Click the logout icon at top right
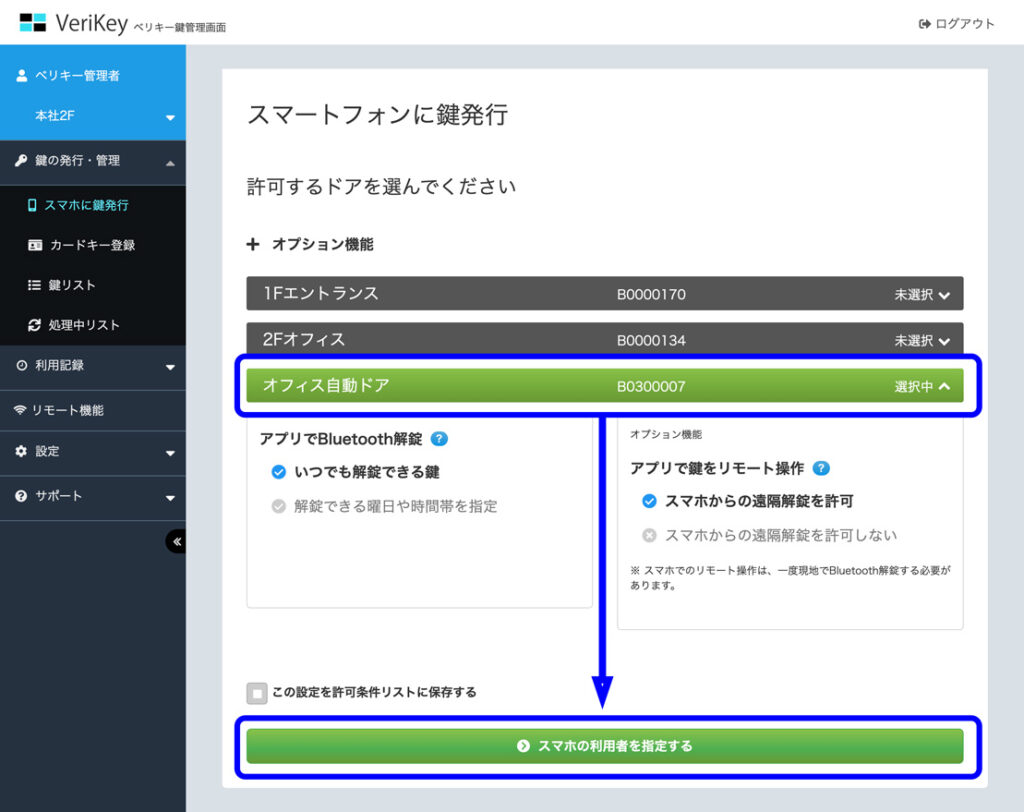 (924, 24)
